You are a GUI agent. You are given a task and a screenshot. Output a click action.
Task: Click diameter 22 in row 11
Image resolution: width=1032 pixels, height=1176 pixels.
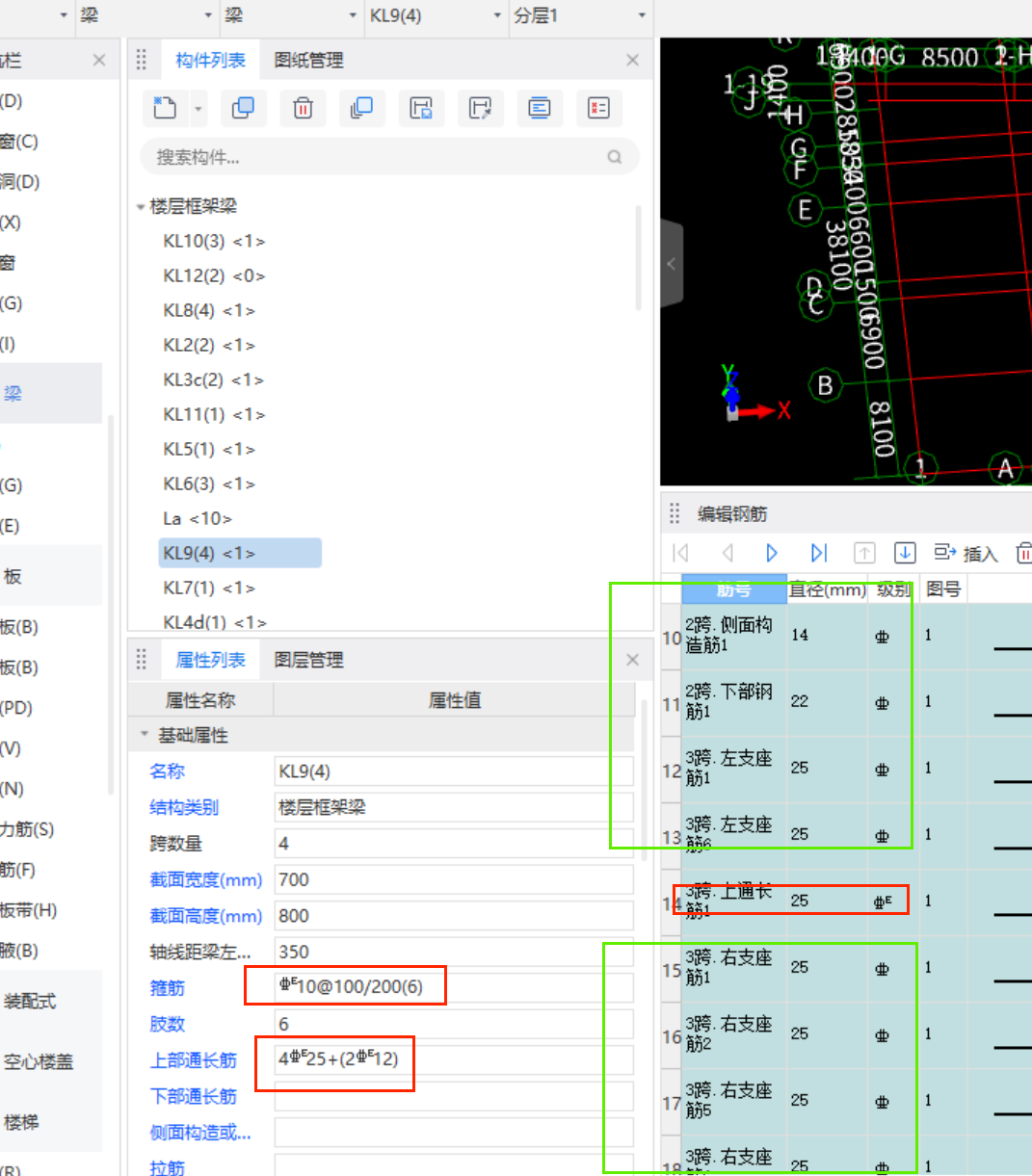click(827, 702)
